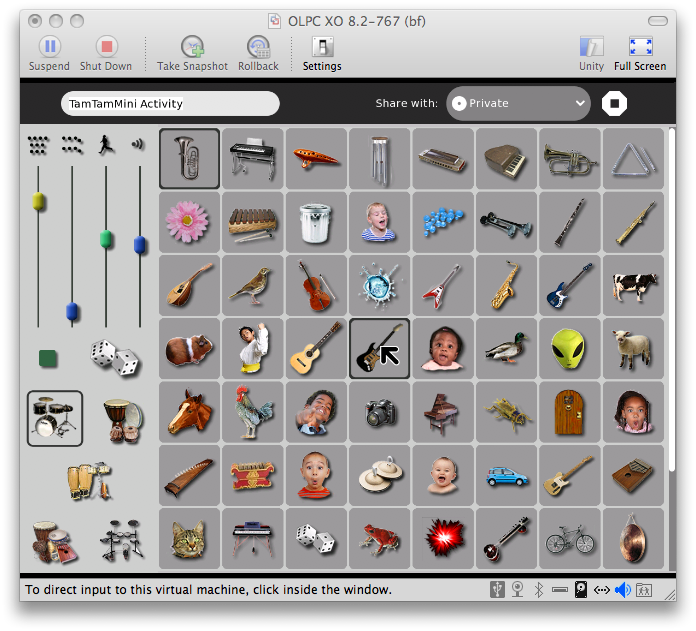Screen dimensions: 696x631
Task: Select the water splash sound
Action: coord(380,285)
